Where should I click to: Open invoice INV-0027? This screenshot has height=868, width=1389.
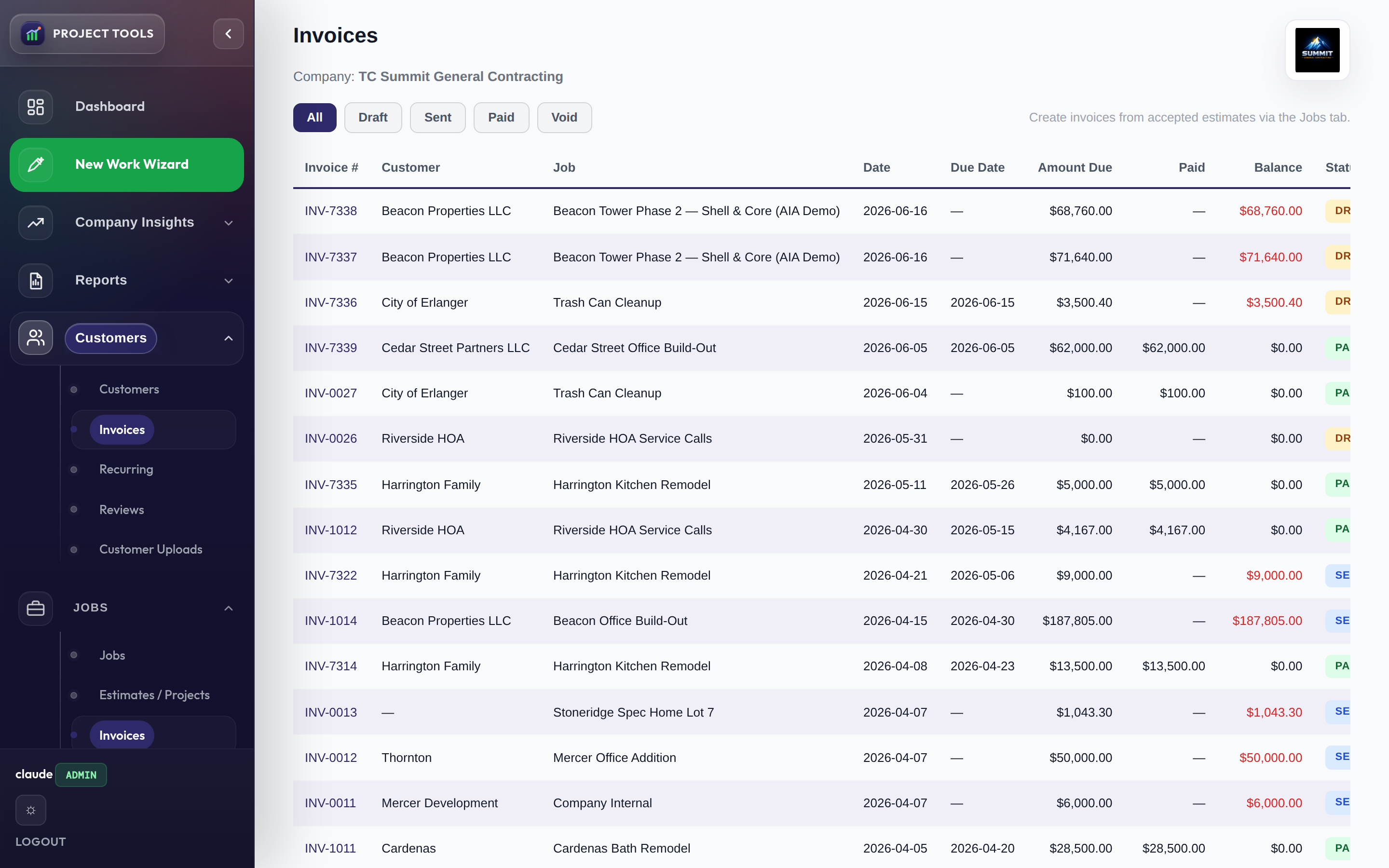pos(330,393)
